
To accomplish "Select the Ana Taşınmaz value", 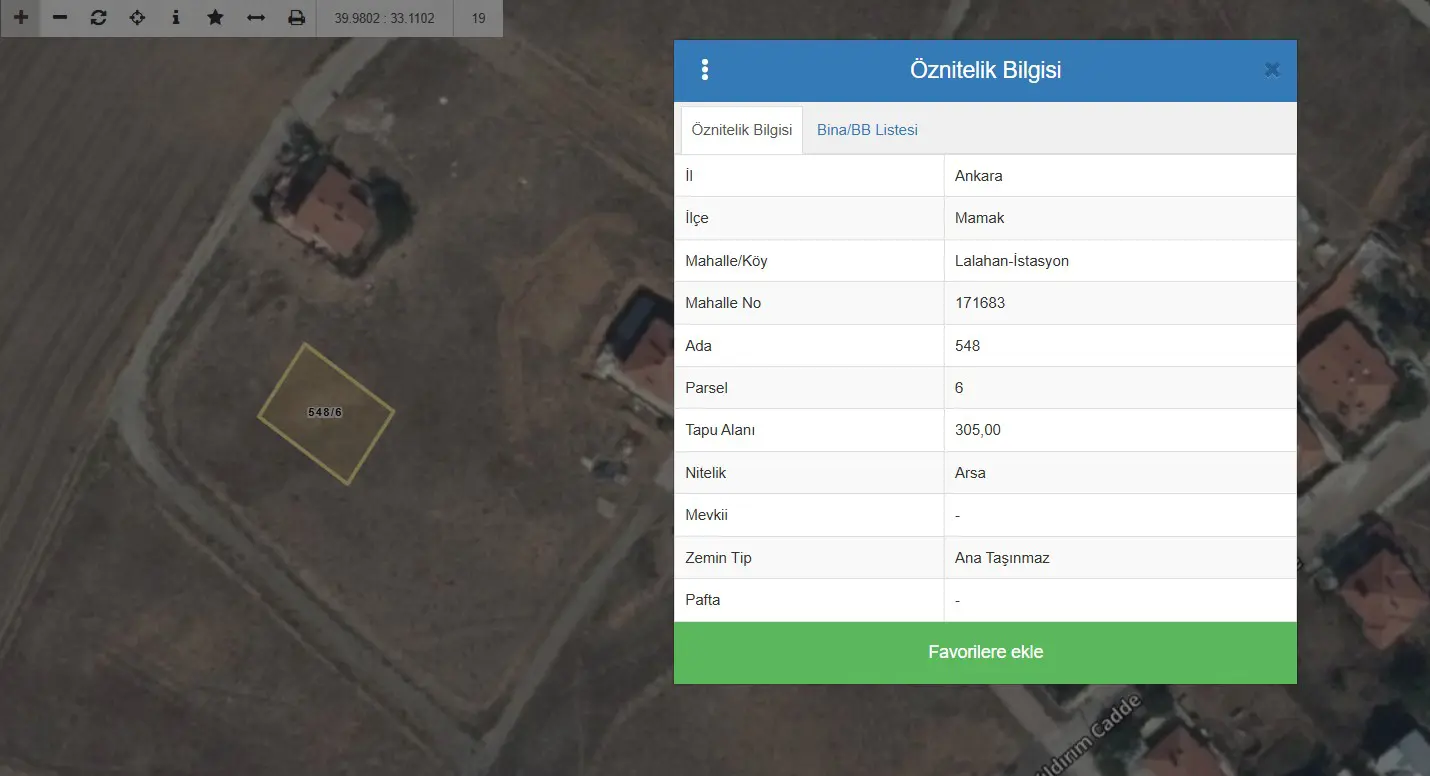I will [x=1002, y=558].
